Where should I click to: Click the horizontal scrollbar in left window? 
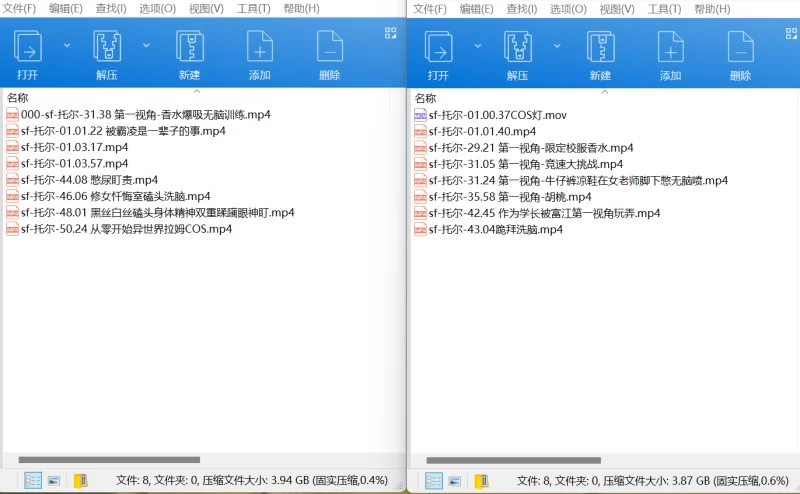click(109, 460)
